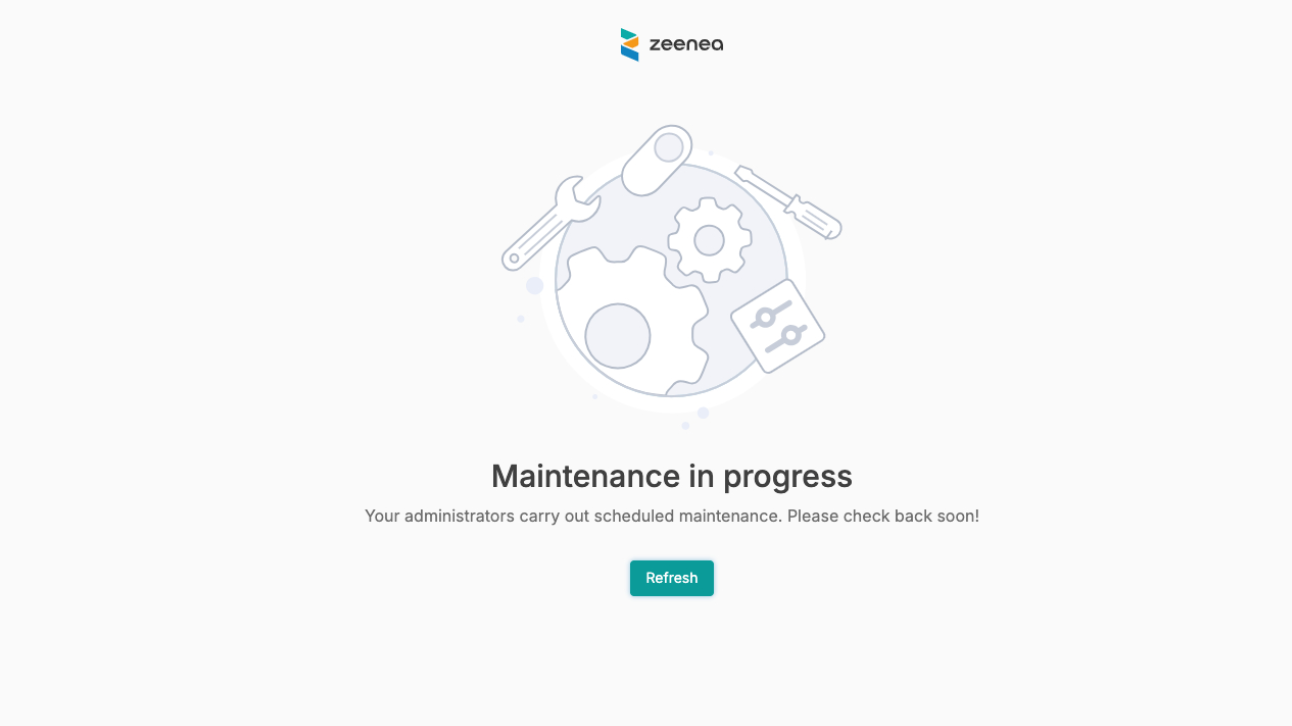Click the round knob of the toggle shape

coord(669,148)
